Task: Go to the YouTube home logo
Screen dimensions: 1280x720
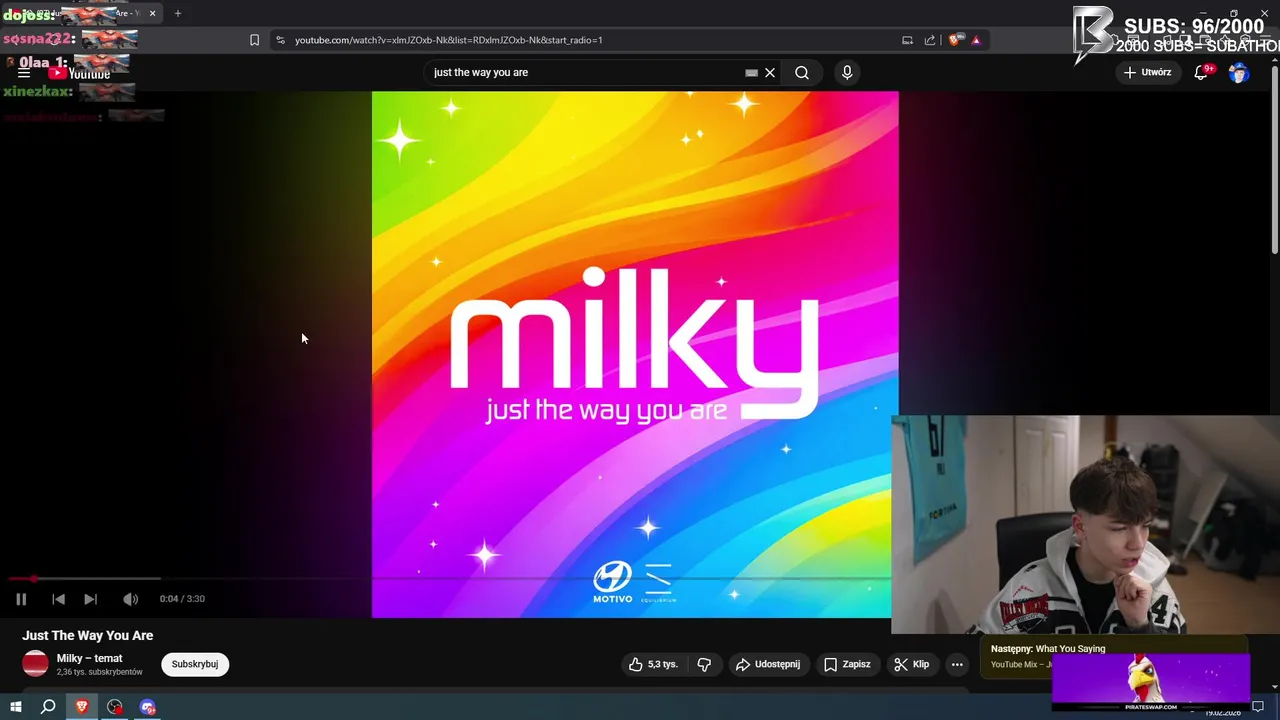Action: [80, 73]
